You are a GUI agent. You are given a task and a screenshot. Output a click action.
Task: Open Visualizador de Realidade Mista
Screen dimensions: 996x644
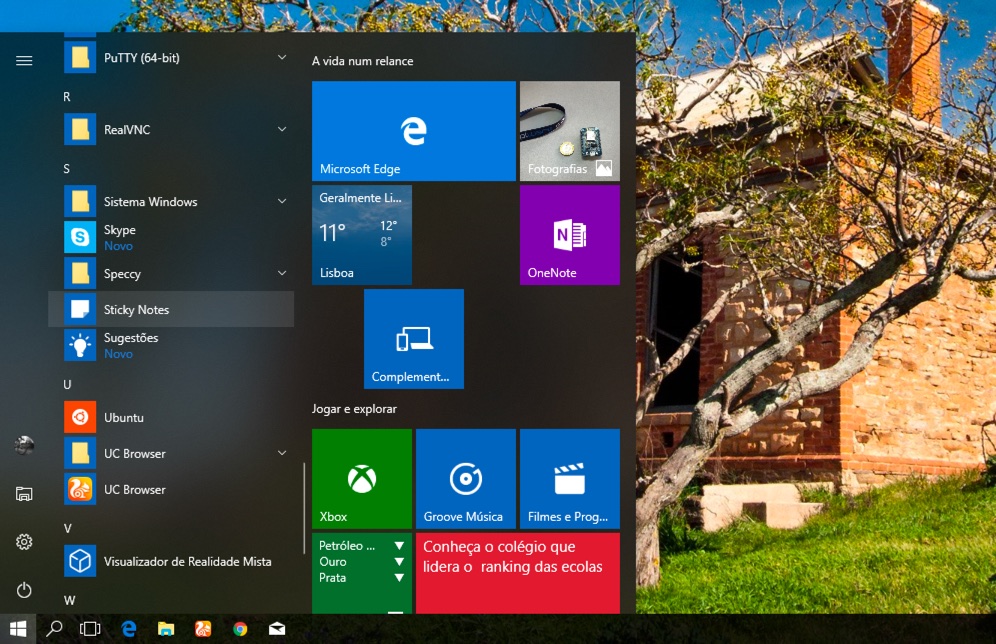click(171, 561)
